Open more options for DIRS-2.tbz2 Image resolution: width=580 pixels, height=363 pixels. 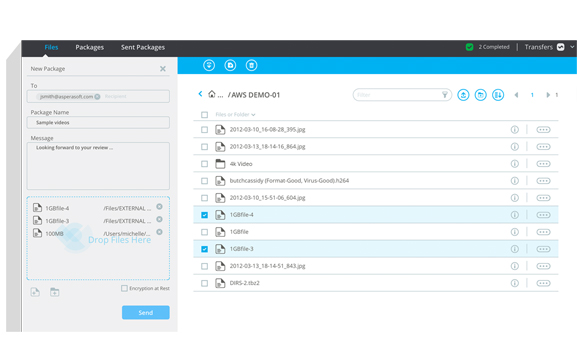543,283
